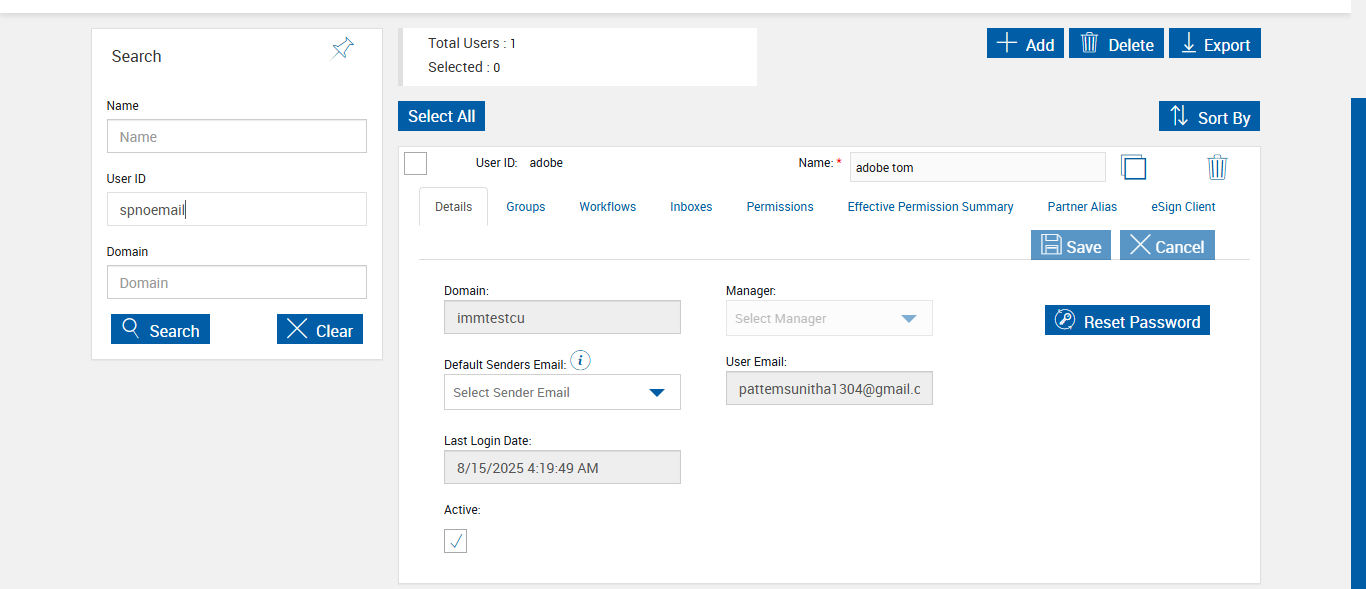Click the copy user icon beside Name
Screen dimensions: 1366x589
[x=1133, y=167]
